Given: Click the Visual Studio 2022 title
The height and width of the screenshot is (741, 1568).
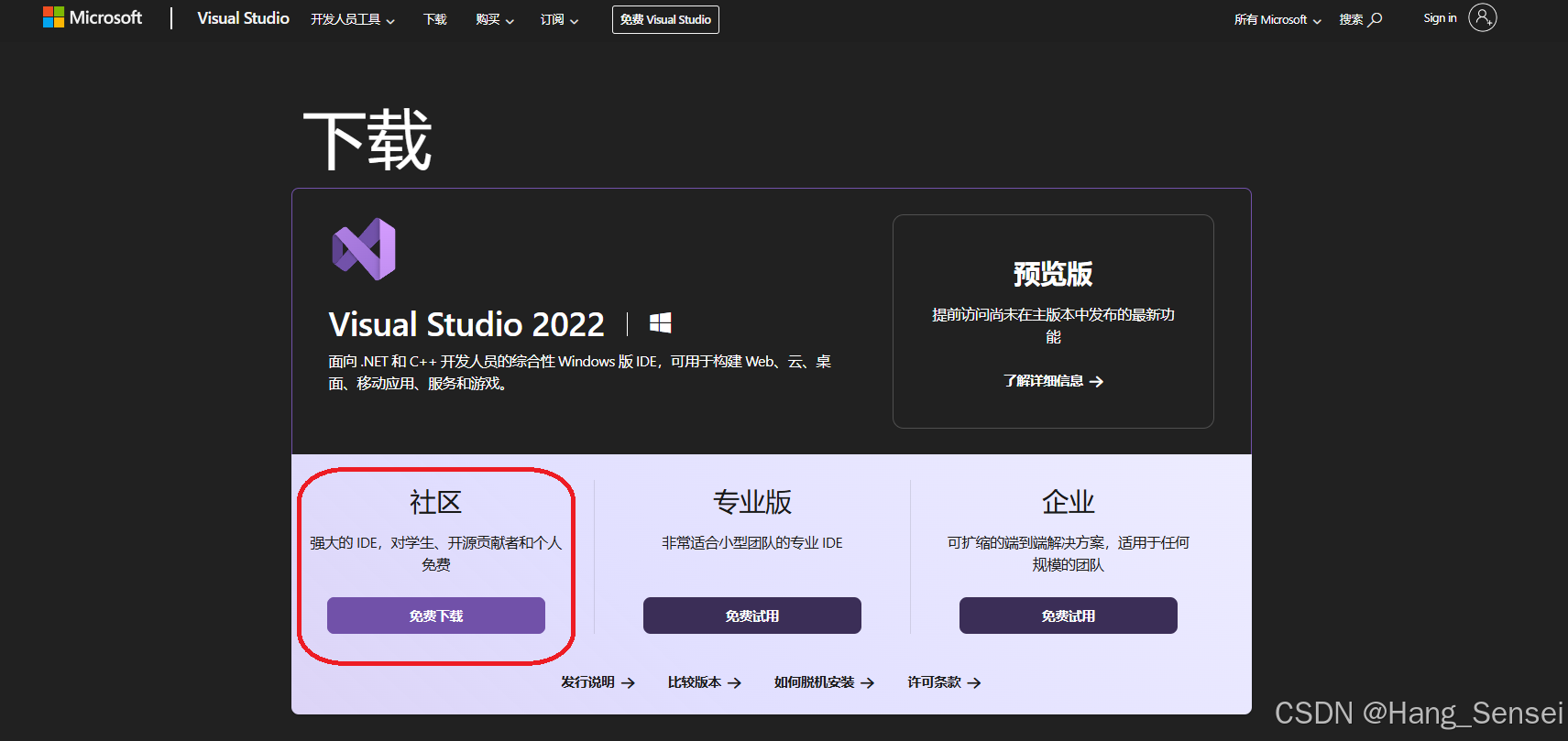Looking at the screenshot, I should point(466,324).
